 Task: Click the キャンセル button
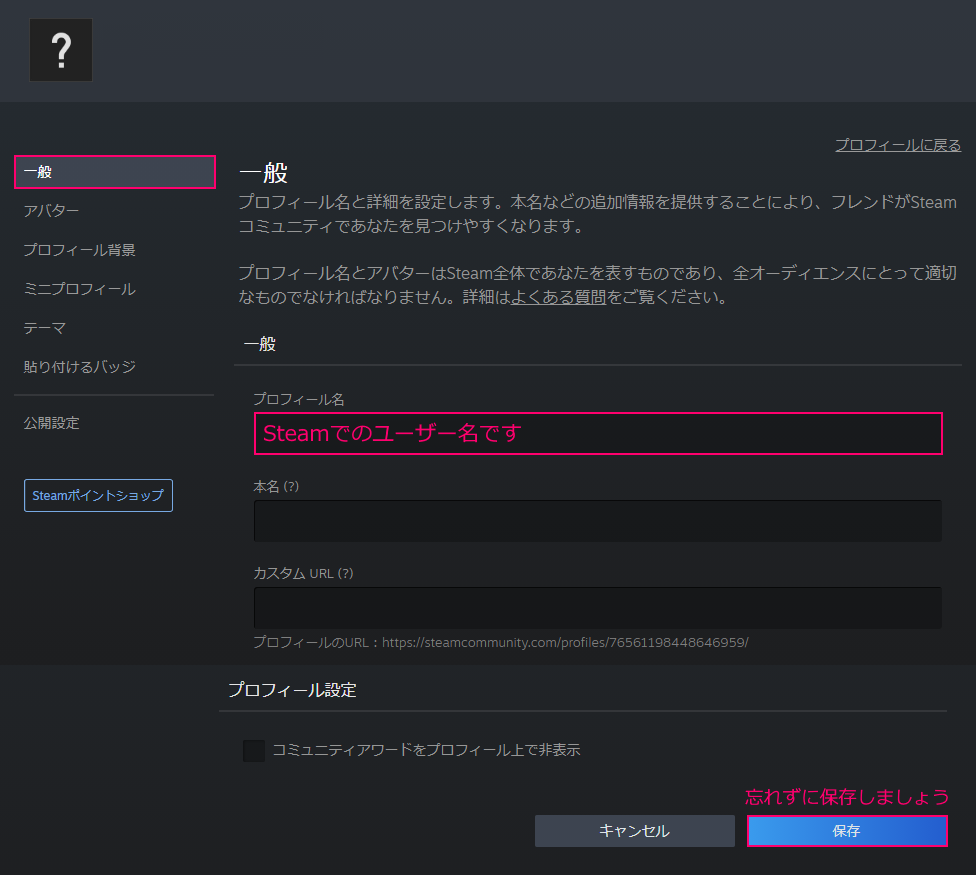pos(635,831)
